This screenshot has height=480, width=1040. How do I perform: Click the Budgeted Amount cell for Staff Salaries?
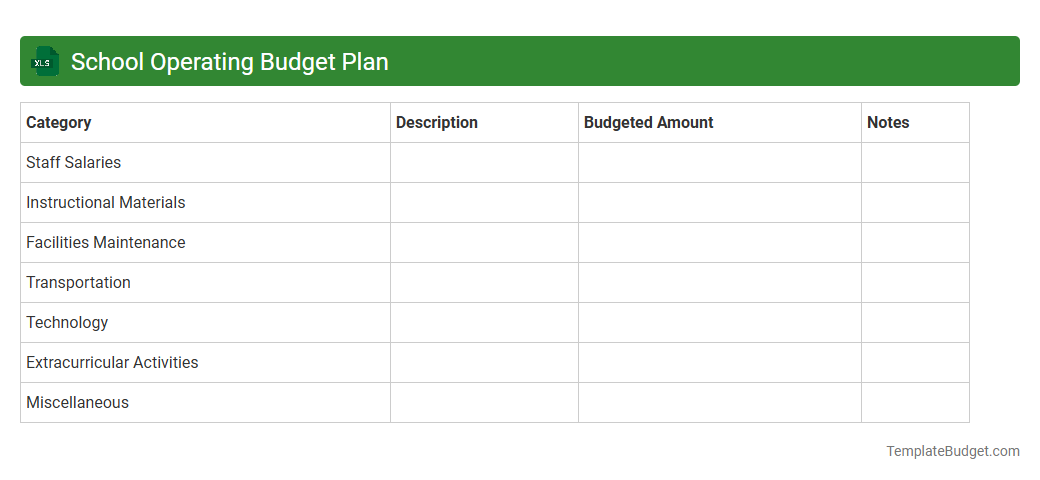pyautogui.click(x=720, y=162)
